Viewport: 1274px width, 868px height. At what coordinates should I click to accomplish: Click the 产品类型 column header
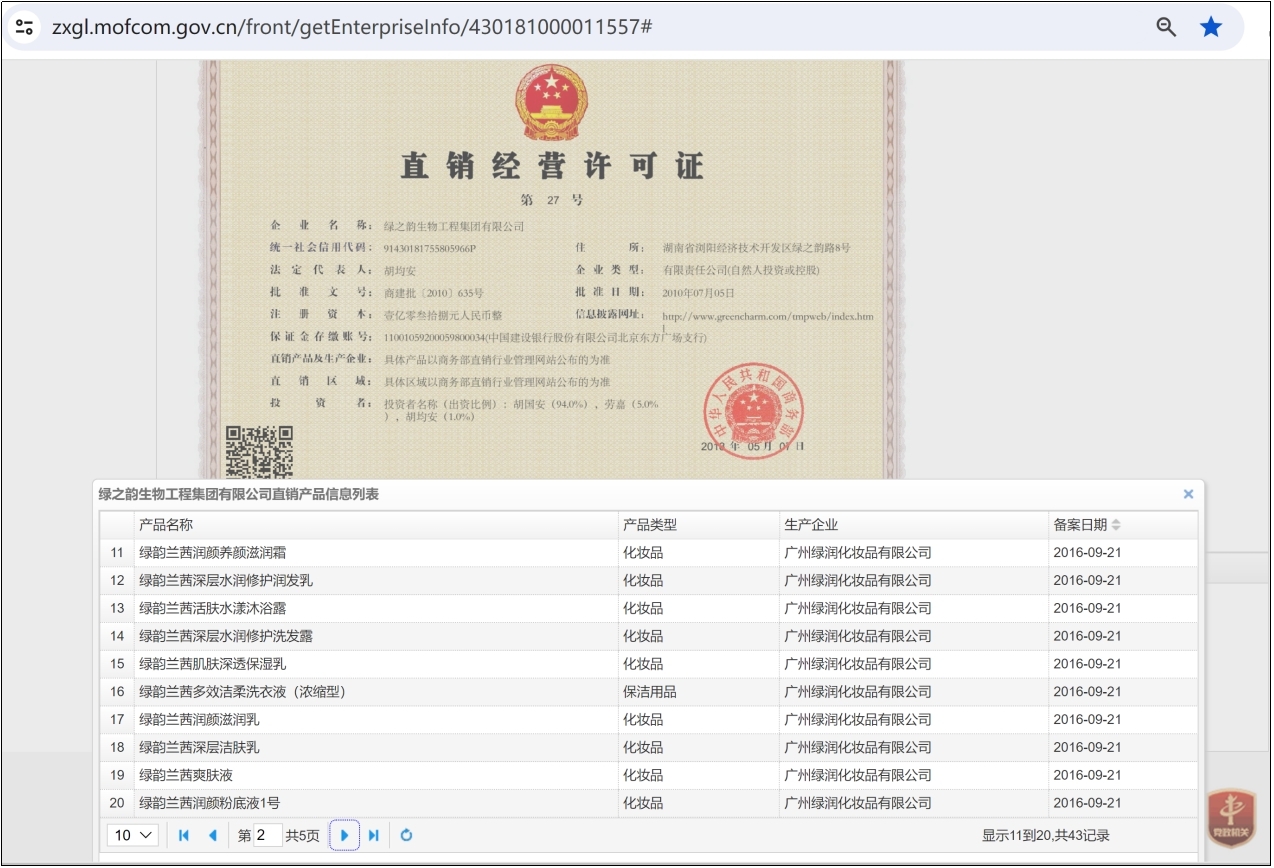[x=699, y=525]
